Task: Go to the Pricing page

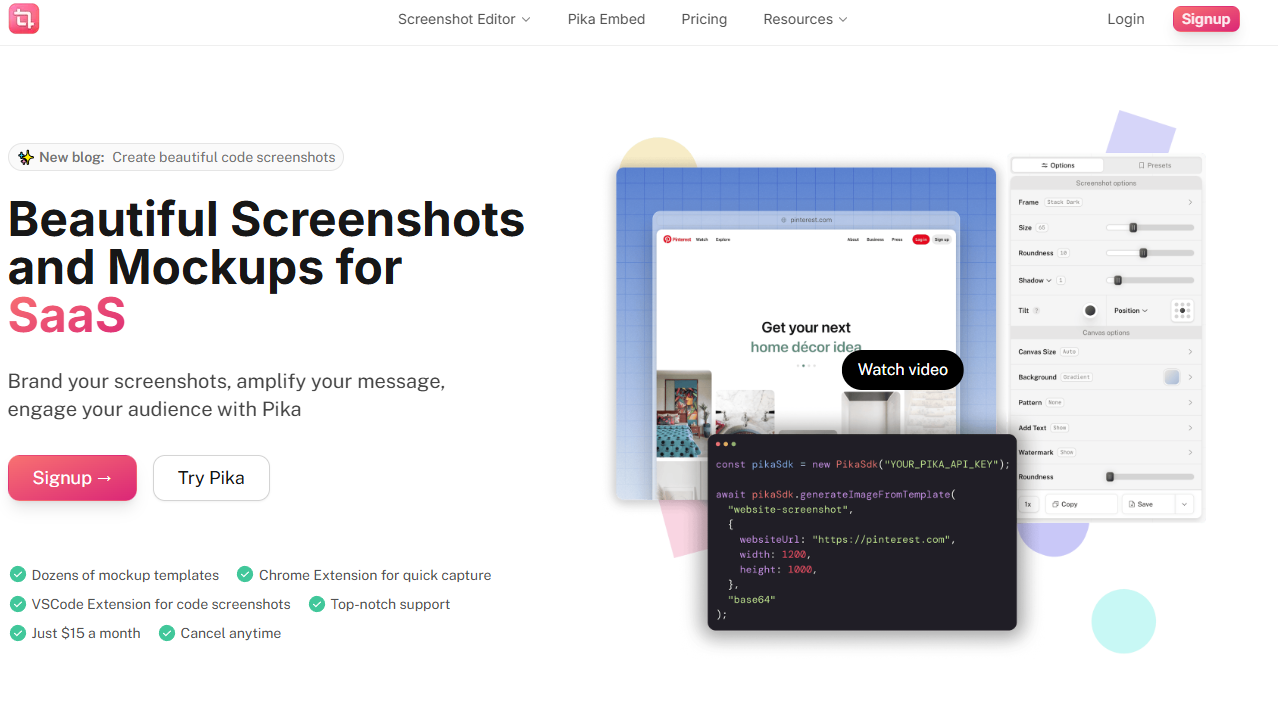Action: coord(704,19)
